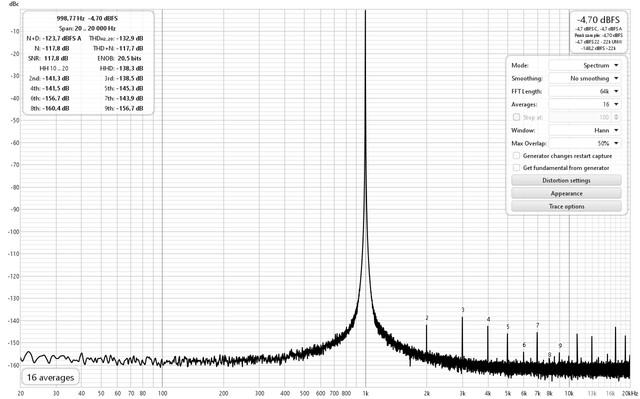This screenshot has height=399, width=640.
Task: Click the harmonic marker labeled 2
Action: (427, 318)
